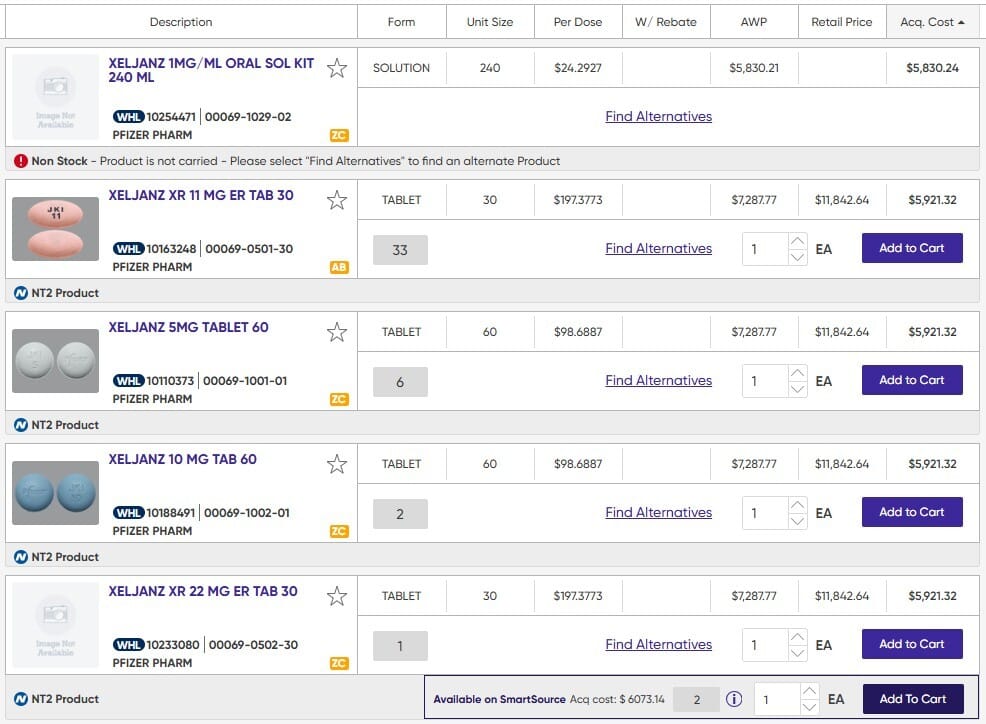The image size is (986, 724).
Task: Click NT2 Product icon under XELJANZ 5MG TABLET
Action: [x=21, y=425]
